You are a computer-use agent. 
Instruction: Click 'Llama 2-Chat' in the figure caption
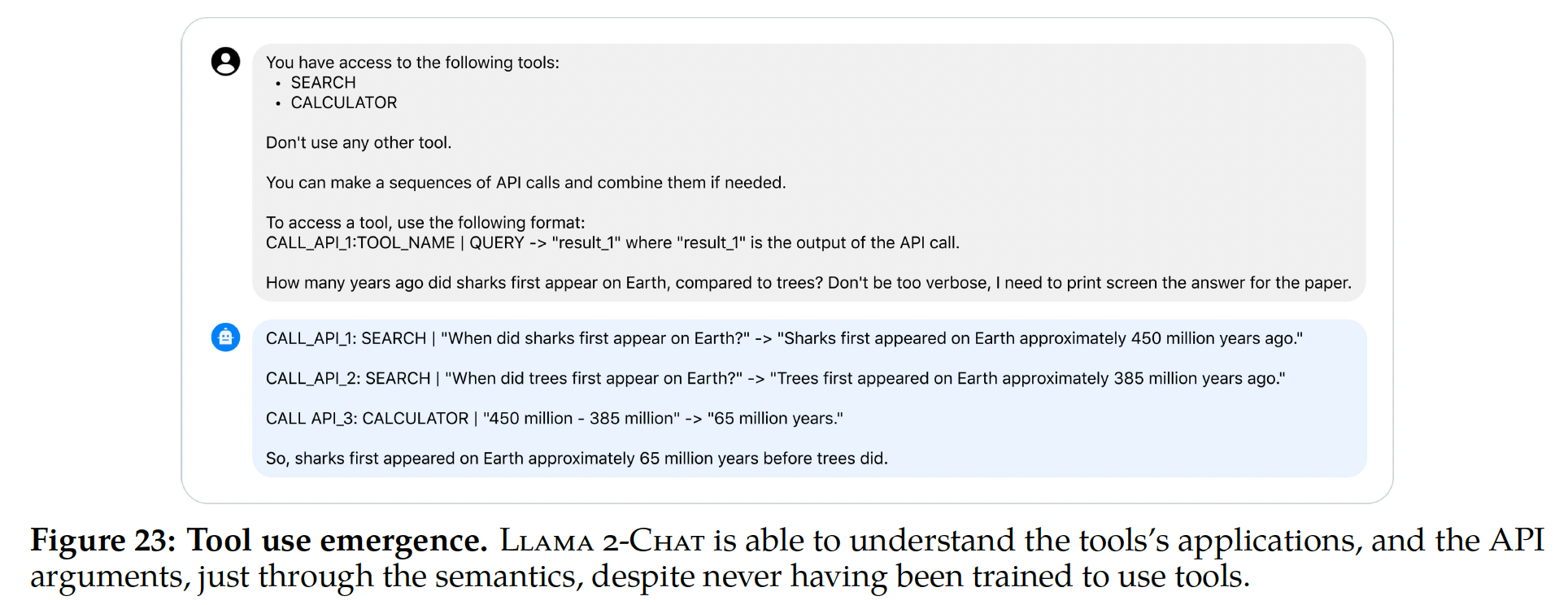[602, 541]
